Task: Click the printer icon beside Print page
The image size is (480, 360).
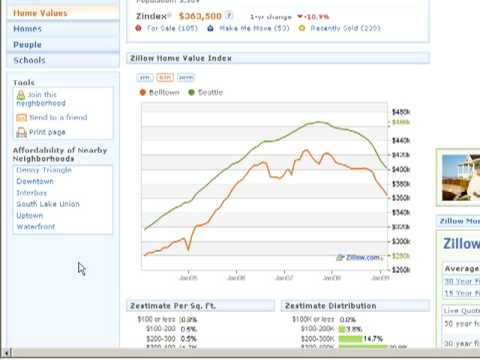Action: (x=21, y=133)
